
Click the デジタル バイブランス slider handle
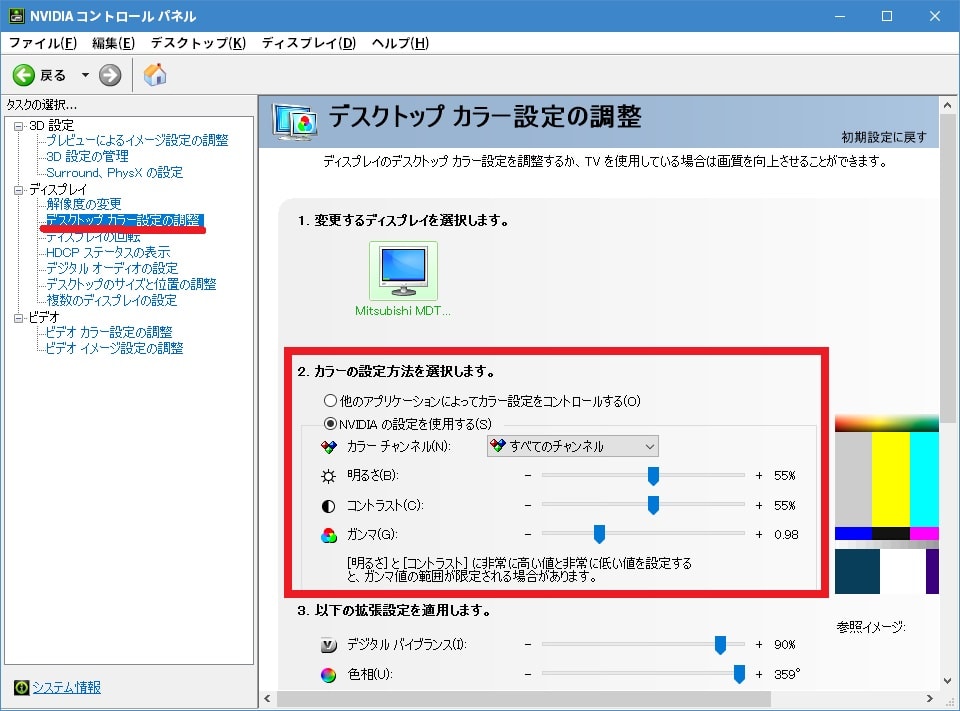[720, 644]
